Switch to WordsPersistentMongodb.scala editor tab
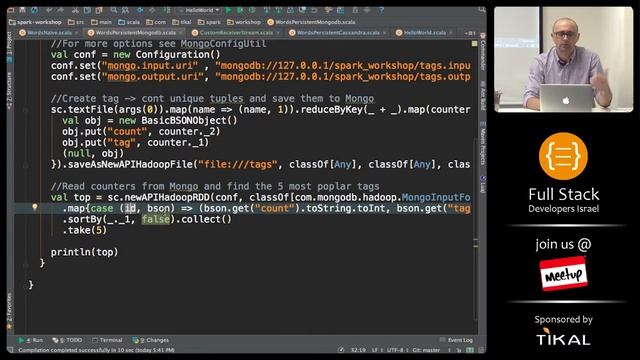 [135, 33]
